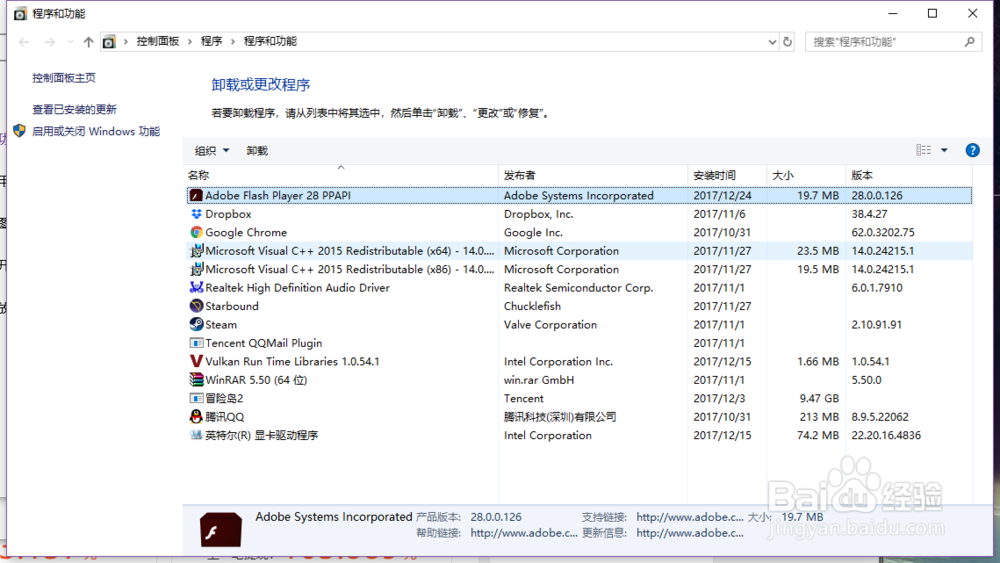The image size is (1000, 563).
Task: Click the search magnifier icon
Action: point(969,41)
